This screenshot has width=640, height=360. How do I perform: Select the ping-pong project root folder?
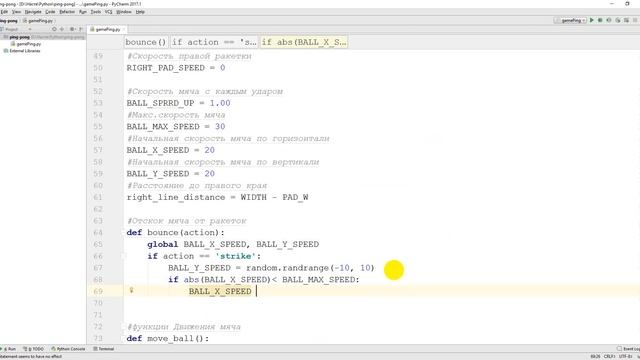point(19,37)
